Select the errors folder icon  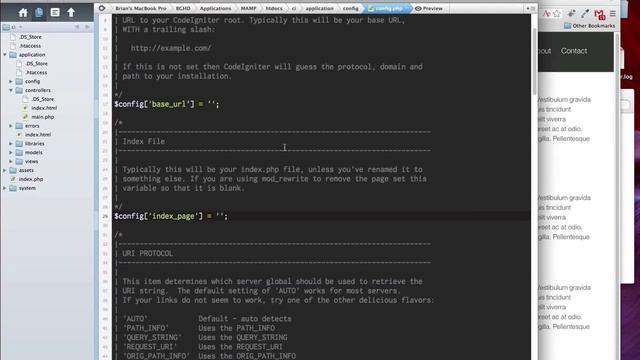pos(19,126)
